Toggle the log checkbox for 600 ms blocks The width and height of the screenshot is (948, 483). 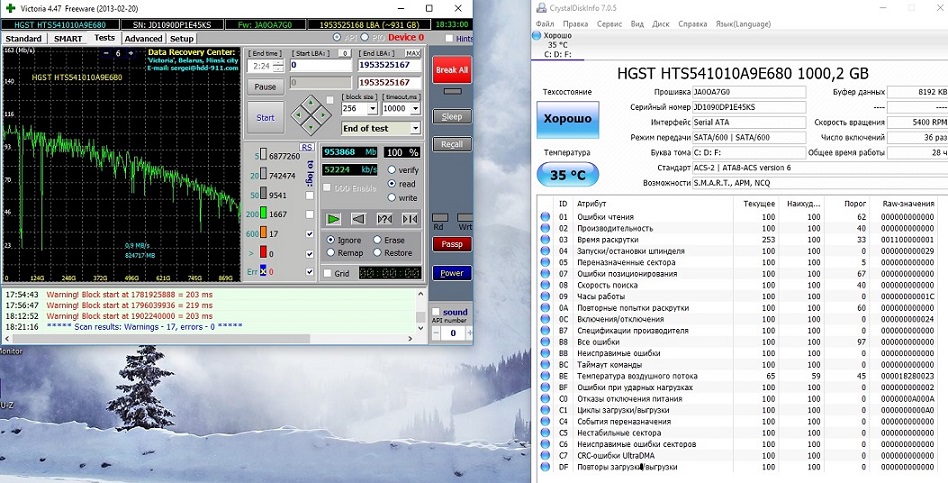tap(310, 234)
